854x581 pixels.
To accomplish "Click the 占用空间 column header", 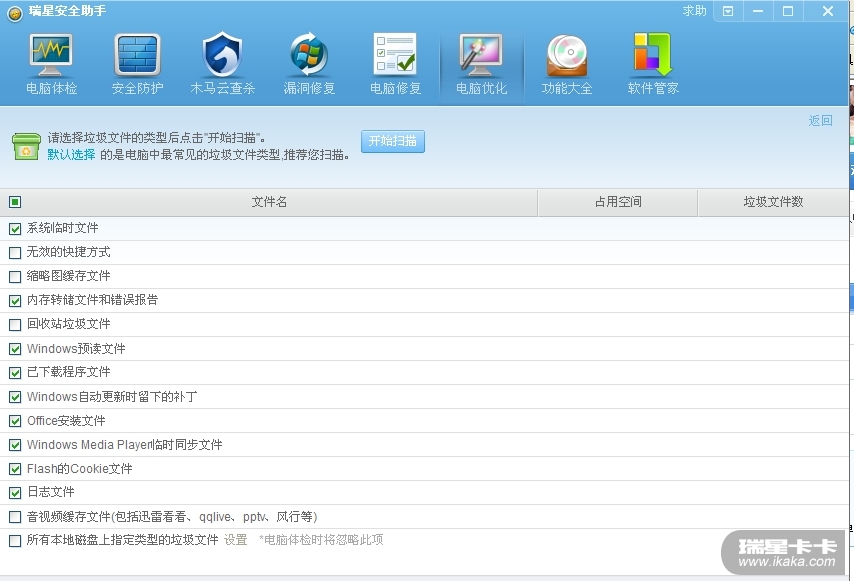I will click(618, 202).
